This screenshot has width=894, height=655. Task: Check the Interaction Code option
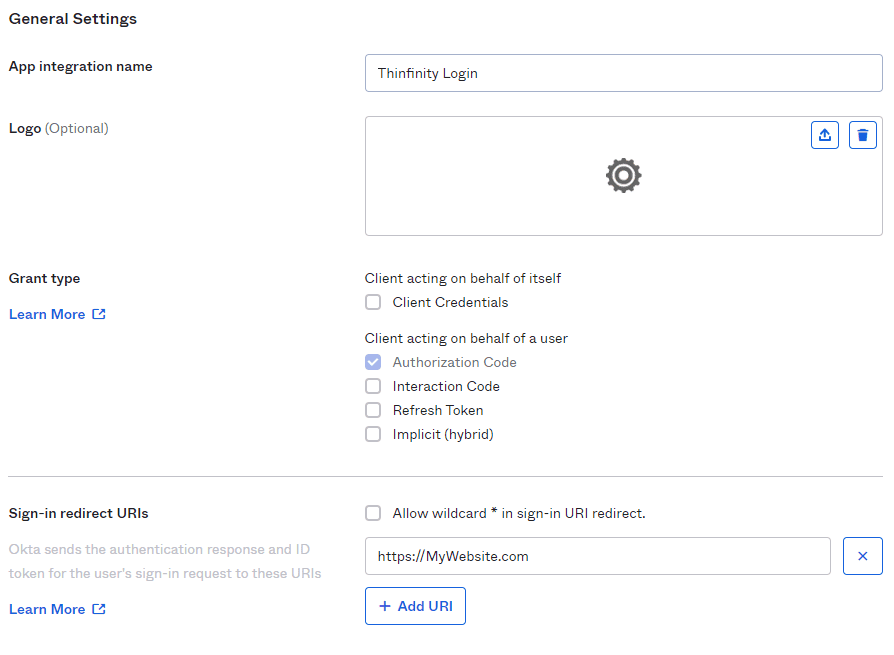373,385
